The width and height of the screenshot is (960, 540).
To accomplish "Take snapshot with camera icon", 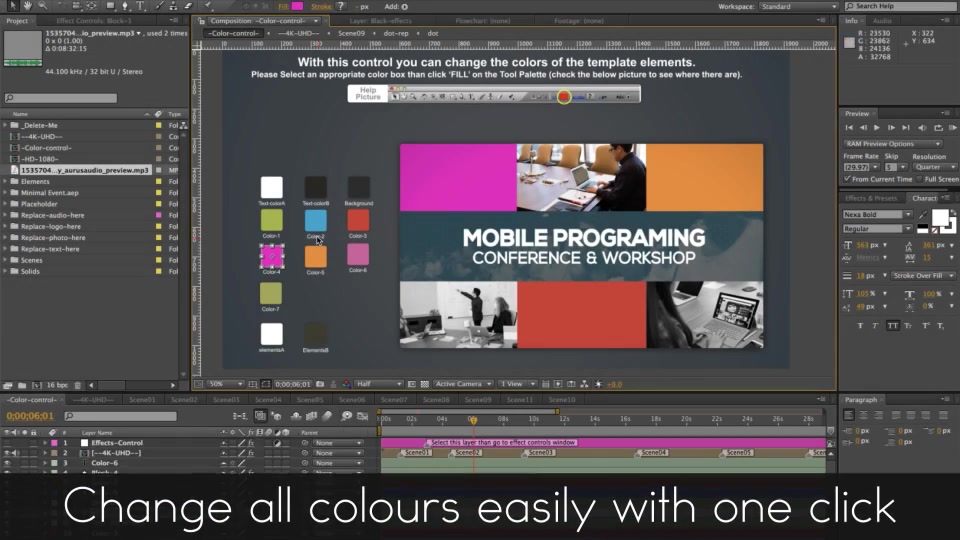I will pyautogui.click(x=320, y=384).
